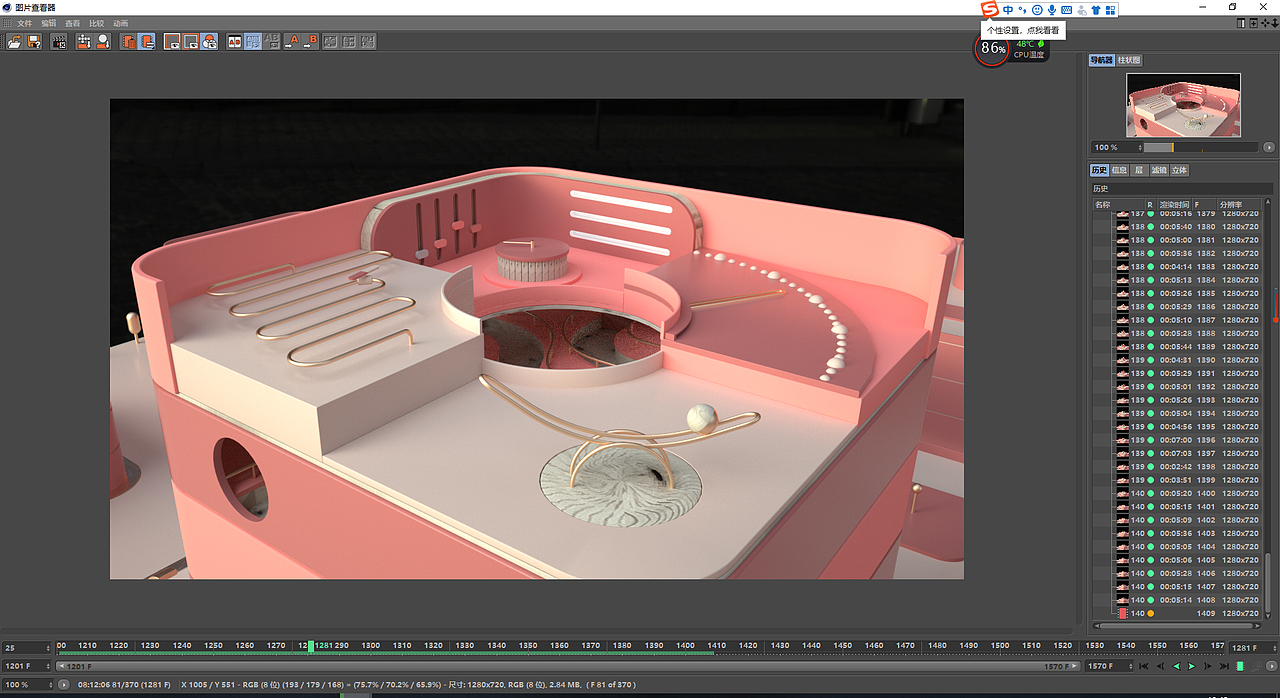
Task: Sort history by R column header
Action: (x=1150, y=204)
